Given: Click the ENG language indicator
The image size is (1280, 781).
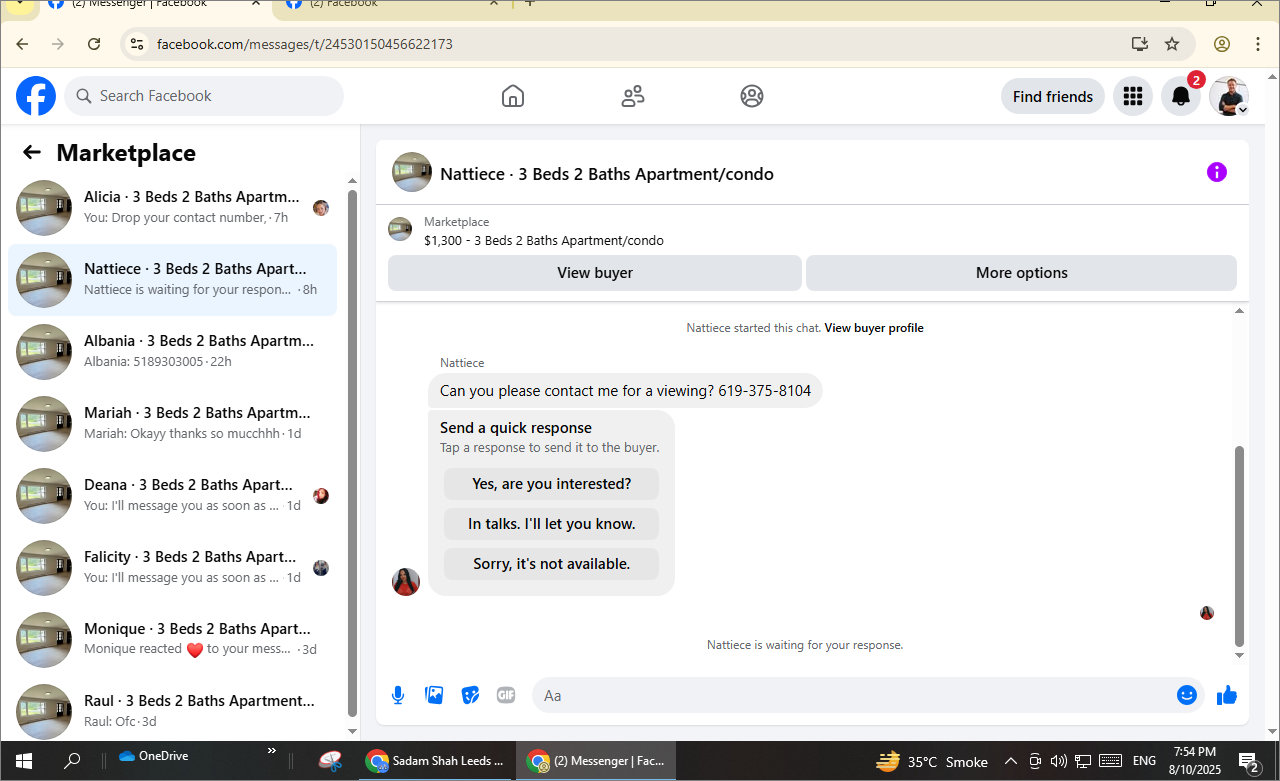Looking at the screenshot, I should click(1144, 761).
